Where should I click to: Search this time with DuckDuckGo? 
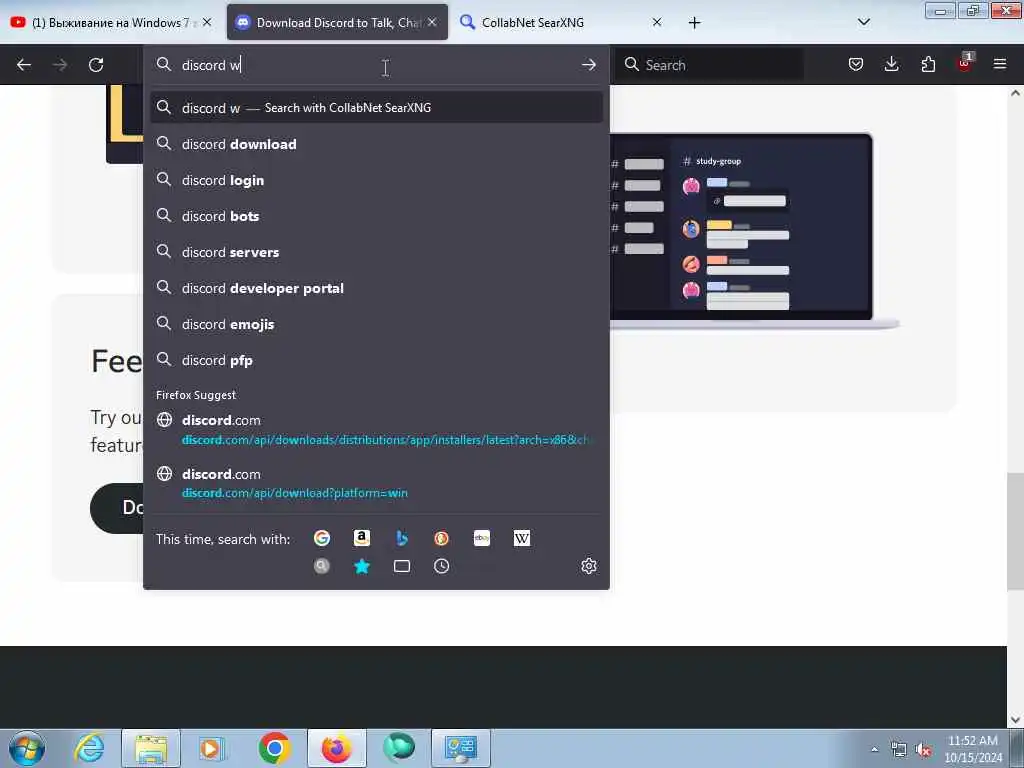click(441, 538)
